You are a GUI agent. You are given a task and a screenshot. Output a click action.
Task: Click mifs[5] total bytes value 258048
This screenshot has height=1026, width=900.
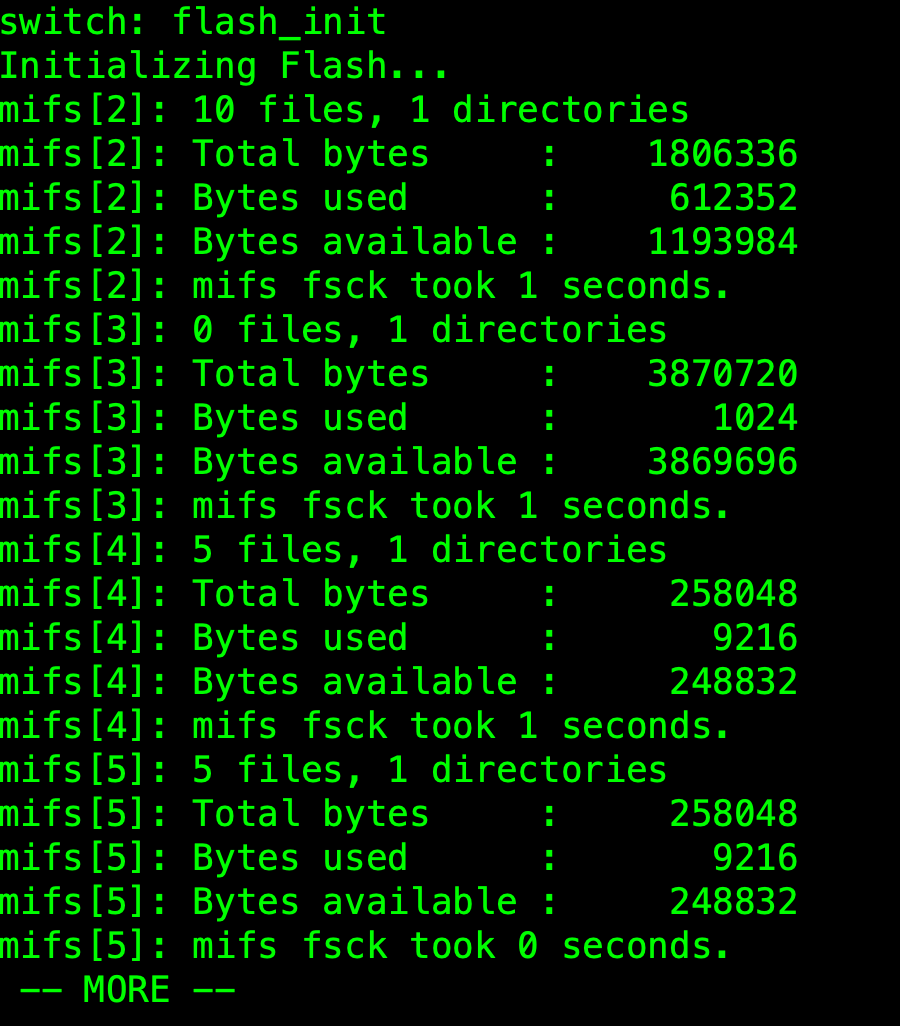click(x=733, y=814)
